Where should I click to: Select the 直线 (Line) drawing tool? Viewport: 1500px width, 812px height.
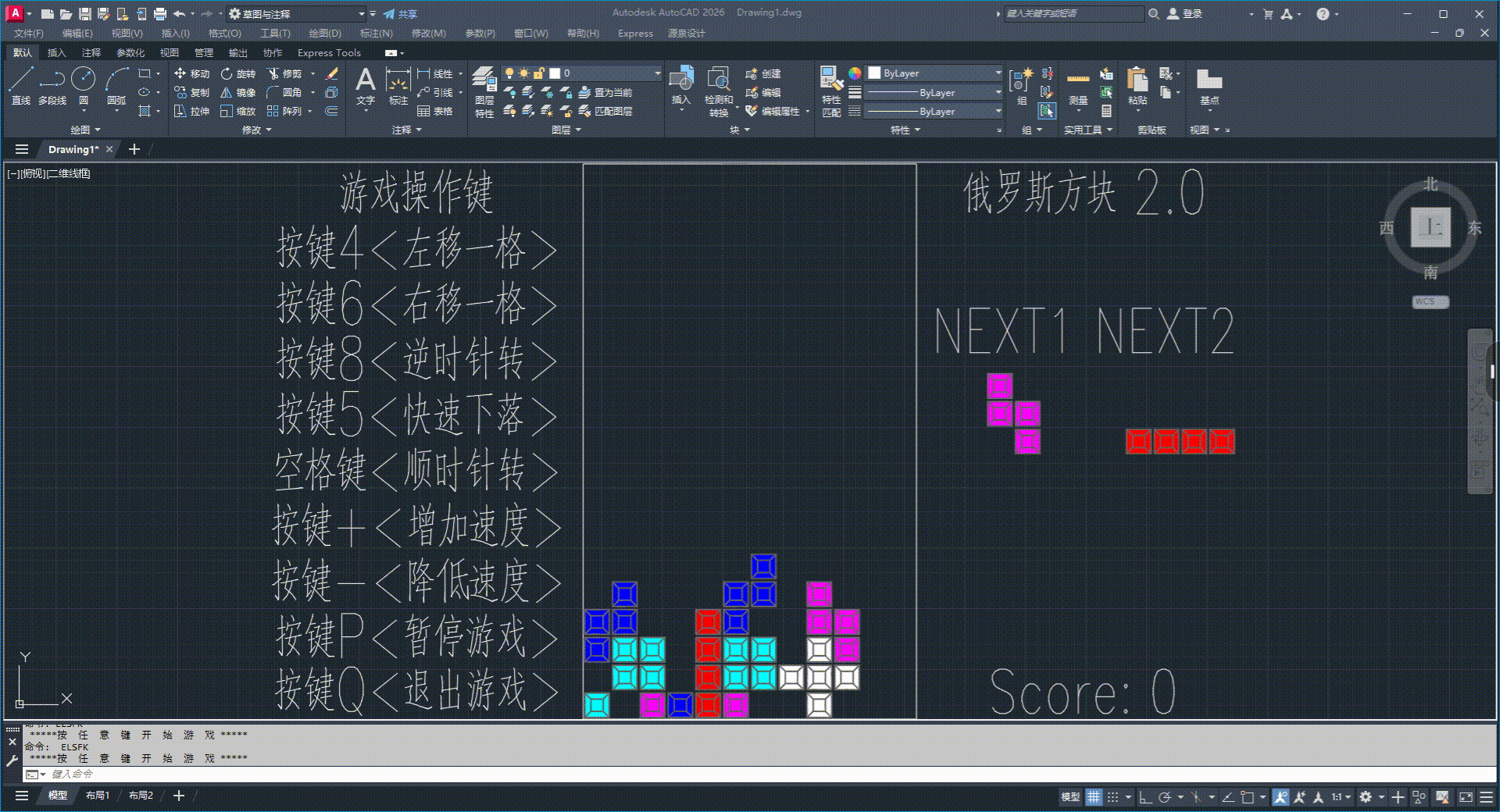21,85
